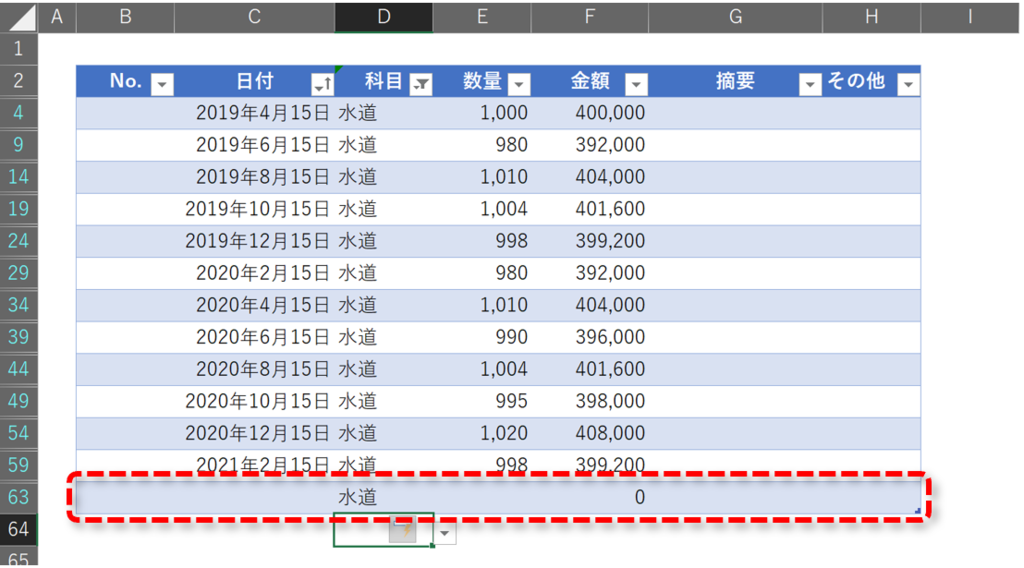Select row 63 header
This screenshot has width=1024, height=568.
click(x=18, y=497)
